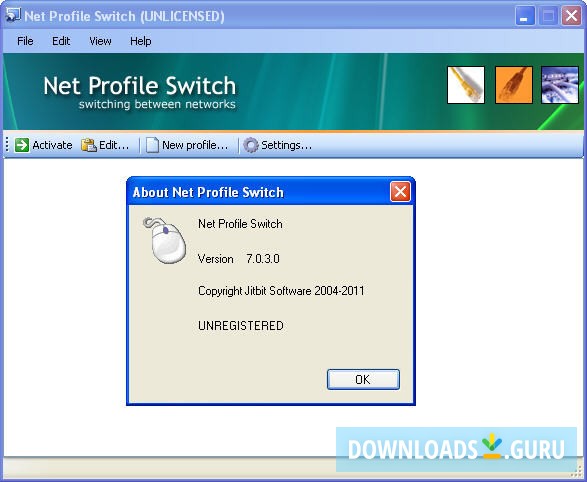Open the Edit menu
The height and width of the screenshot is (482, 587).
point(61,41)
